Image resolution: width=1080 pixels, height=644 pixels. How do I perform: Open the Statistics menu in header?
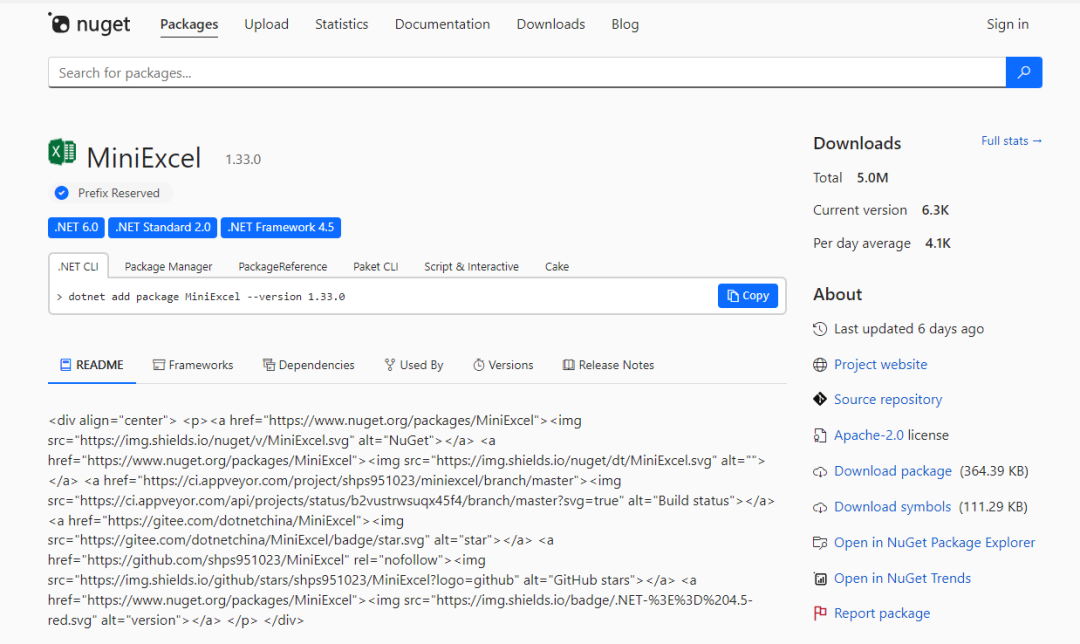[341, 24]
